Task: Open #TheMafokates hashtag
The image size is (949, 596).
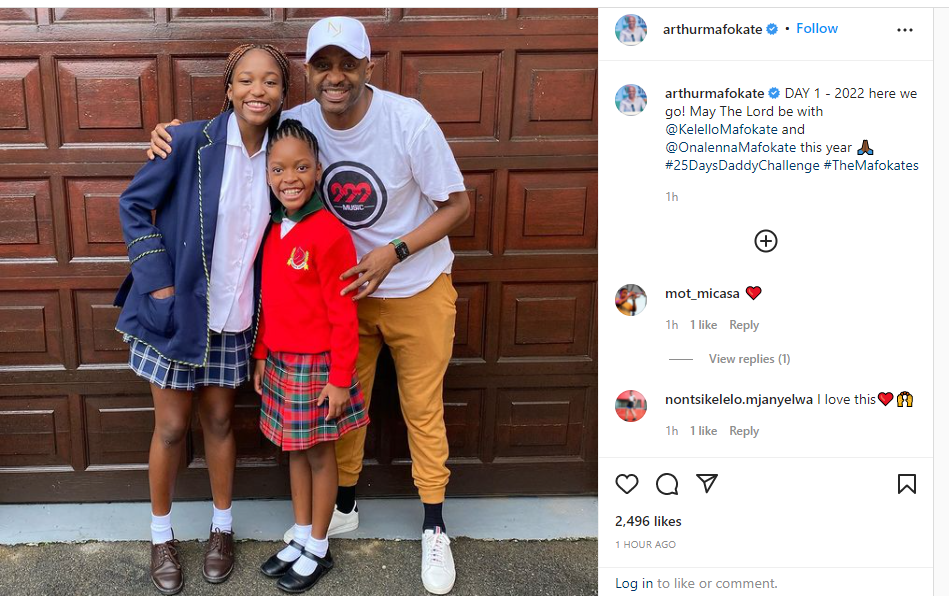Action: [x=871, y=165]
